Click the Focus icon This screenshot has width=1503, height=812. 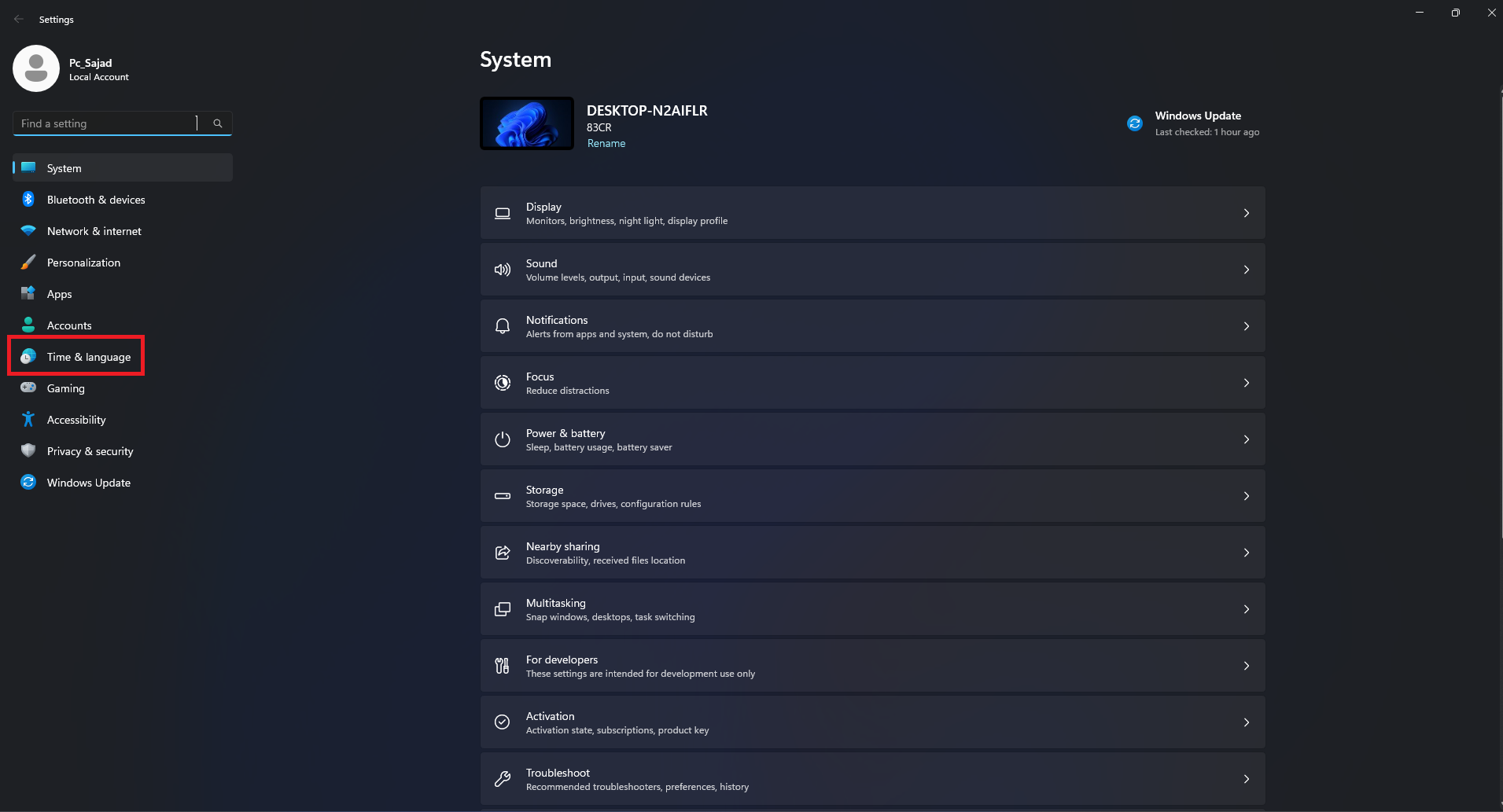(x=503, y=383)
